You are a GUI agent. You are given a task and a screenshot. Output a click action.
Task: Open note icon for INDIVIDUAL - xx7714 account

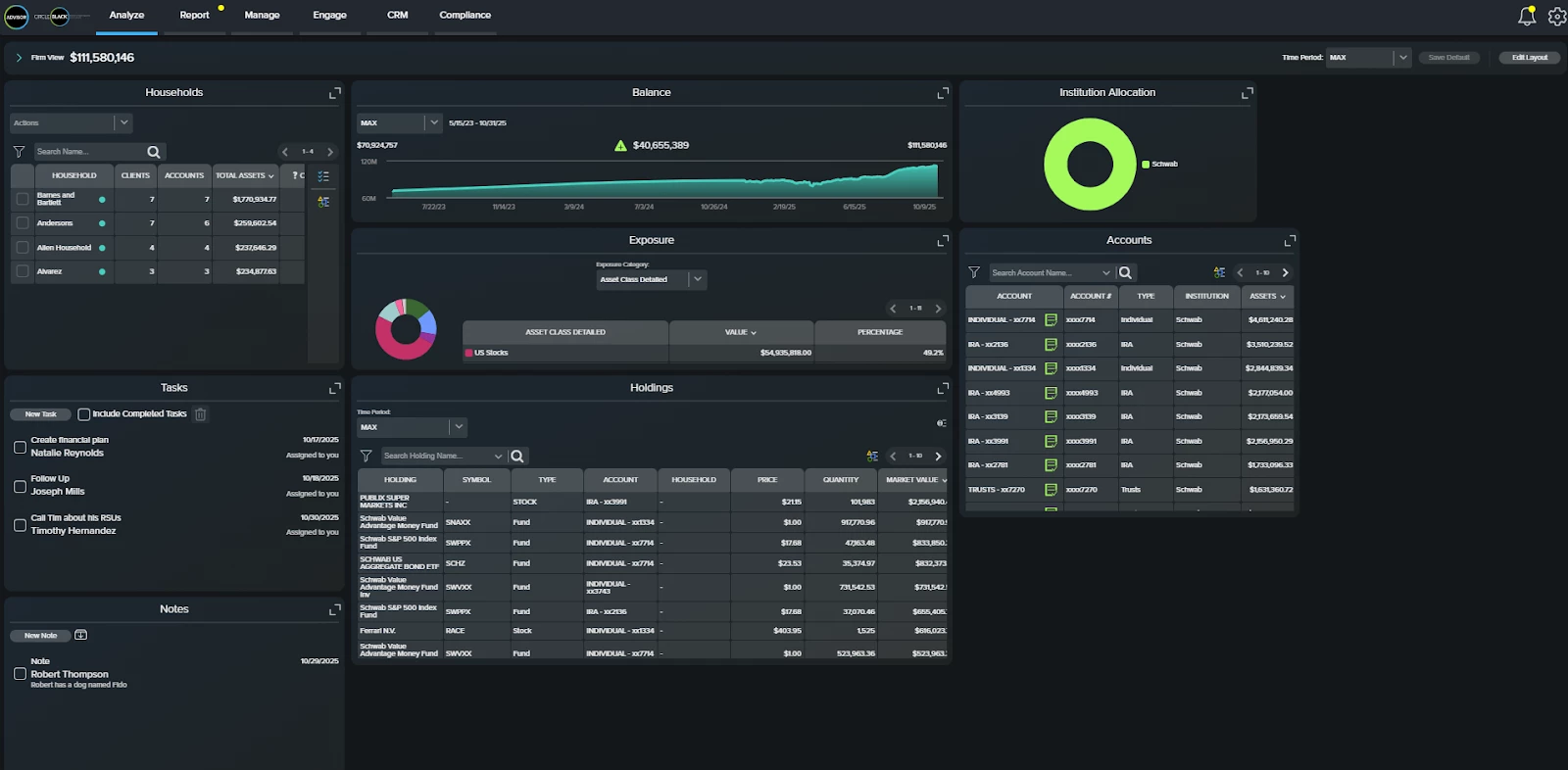1051,320
